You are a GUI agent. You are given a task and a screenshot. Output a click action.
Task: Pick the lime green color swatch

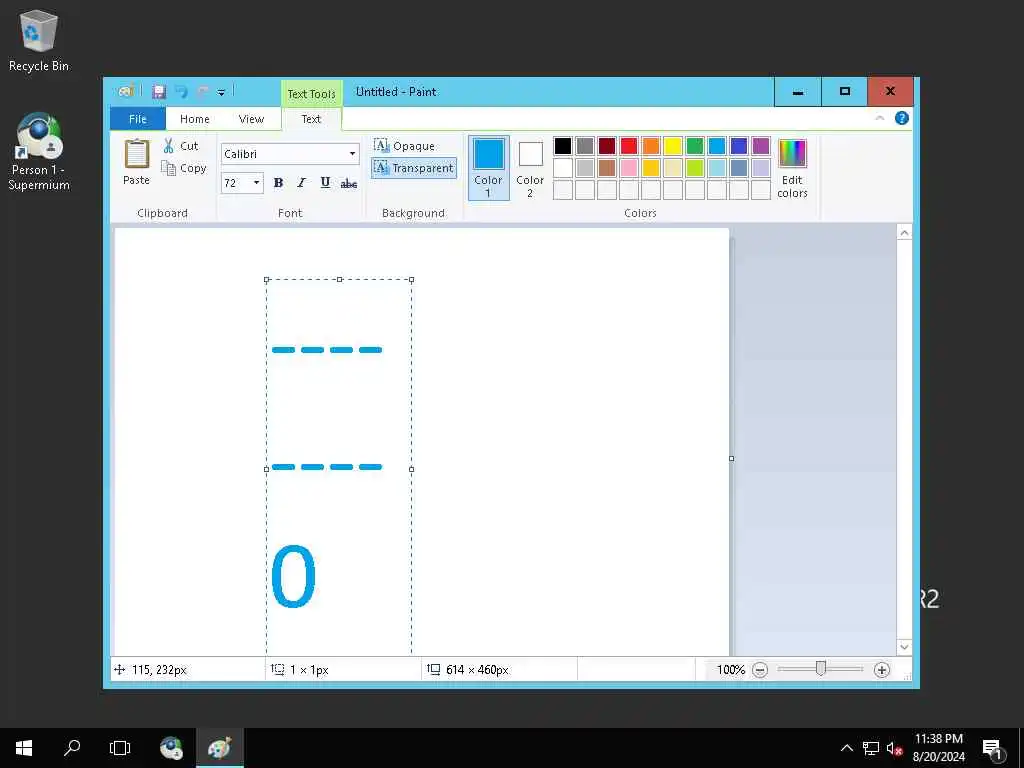point(695,168)
